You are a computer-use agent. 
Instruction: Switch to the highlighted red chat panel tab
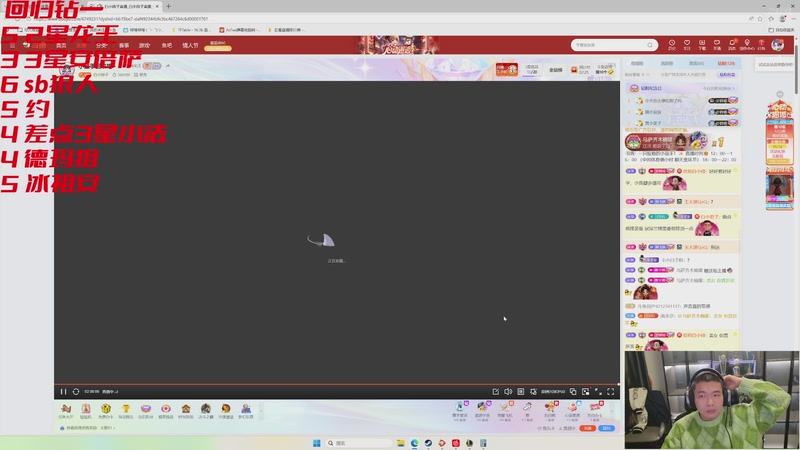[726, 64]
